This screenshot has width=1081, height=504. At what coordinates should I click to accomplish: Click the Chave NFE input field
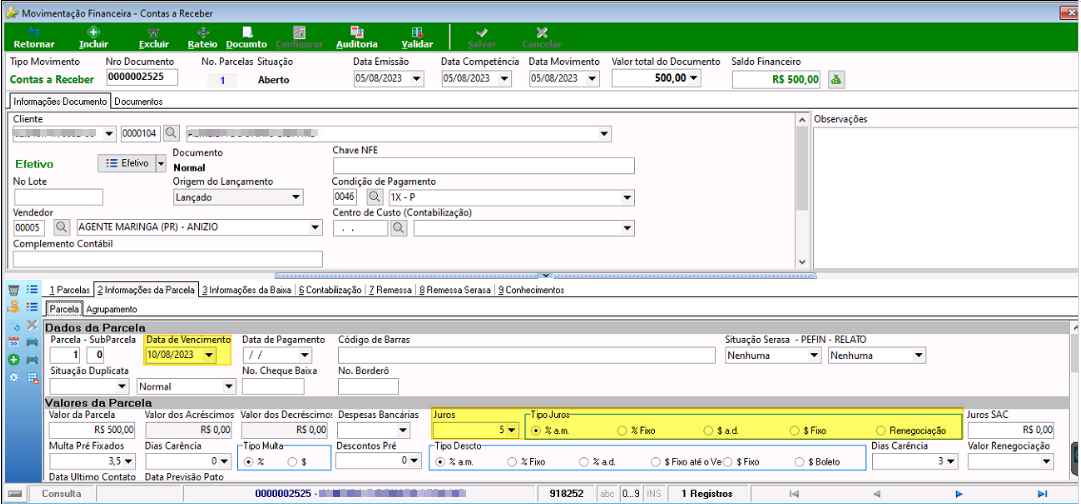pyautogui.click(x=483, y=165)
